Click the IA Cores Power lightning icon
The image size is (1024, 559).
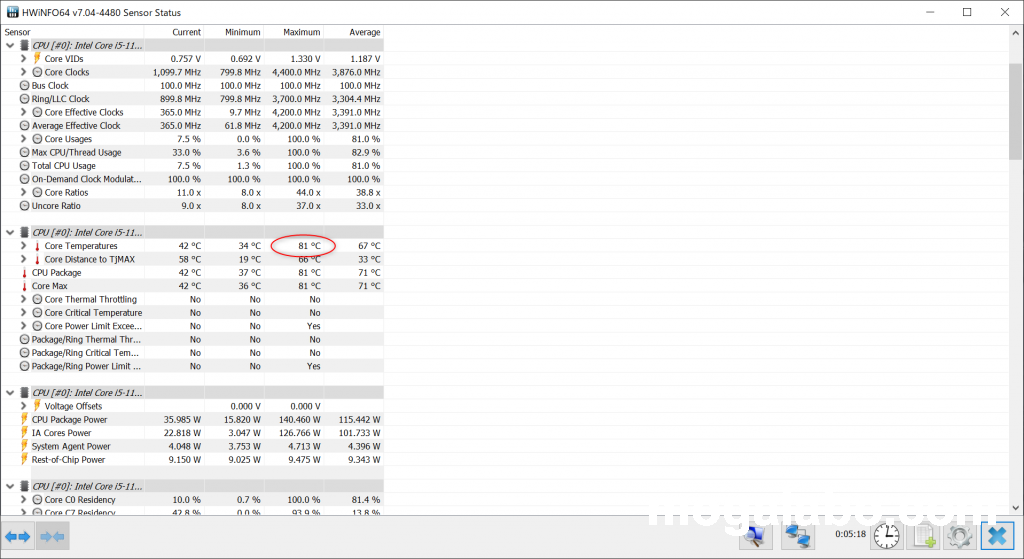(24, 433)
